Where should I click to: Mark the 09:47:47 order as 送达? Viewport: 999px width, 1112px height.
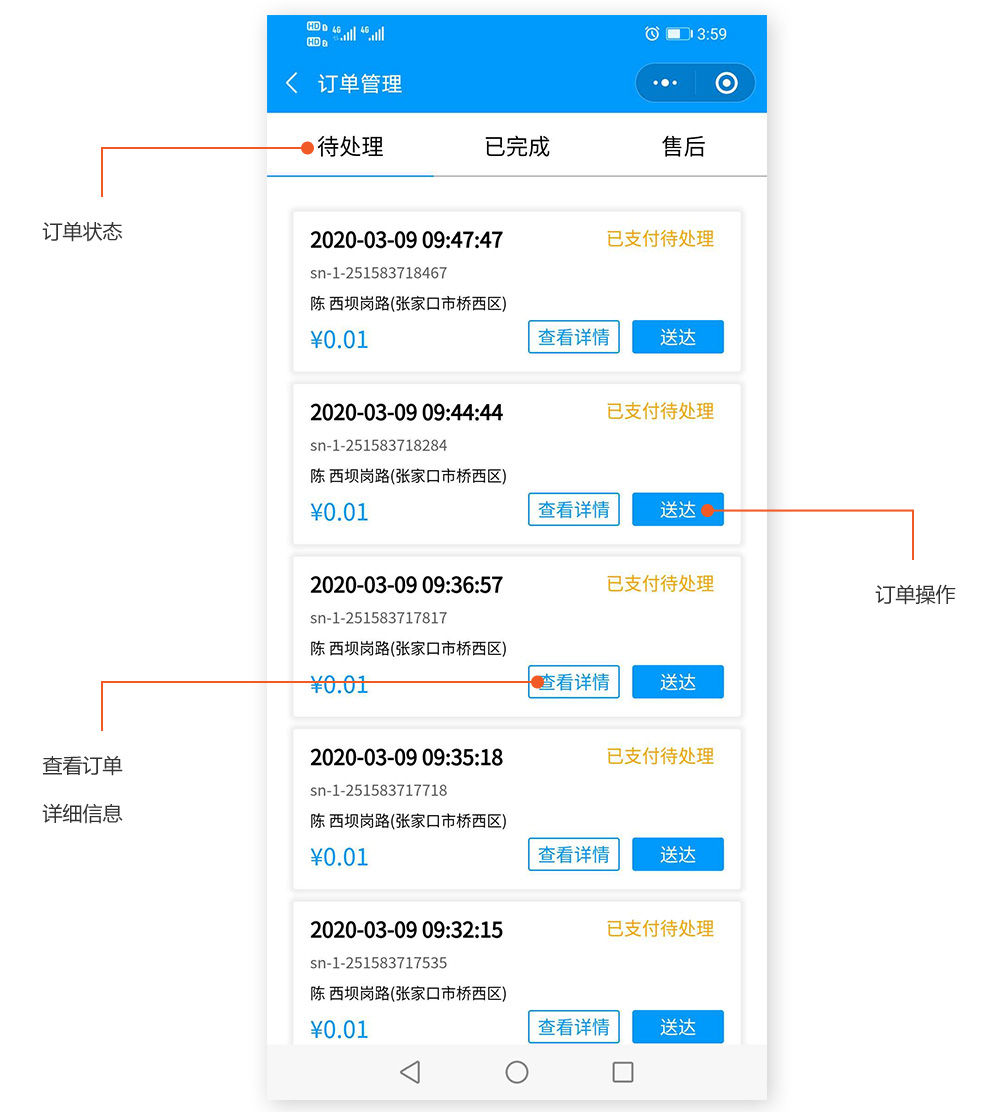click(x=677, y=338)
